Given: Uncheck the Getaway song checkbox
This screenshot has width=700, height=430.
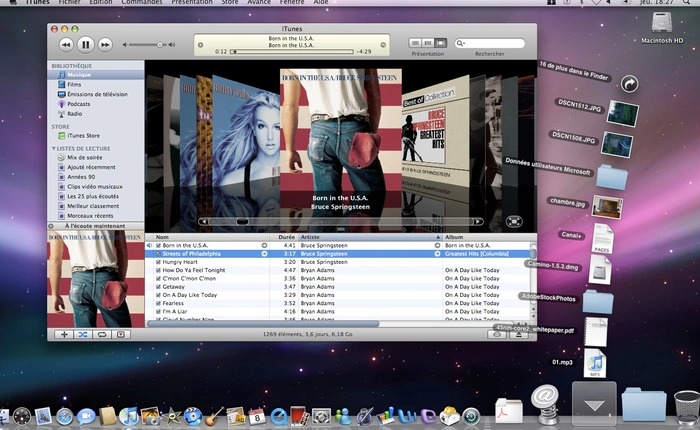Looking at the screenshot, I should [x=158, y=286].
